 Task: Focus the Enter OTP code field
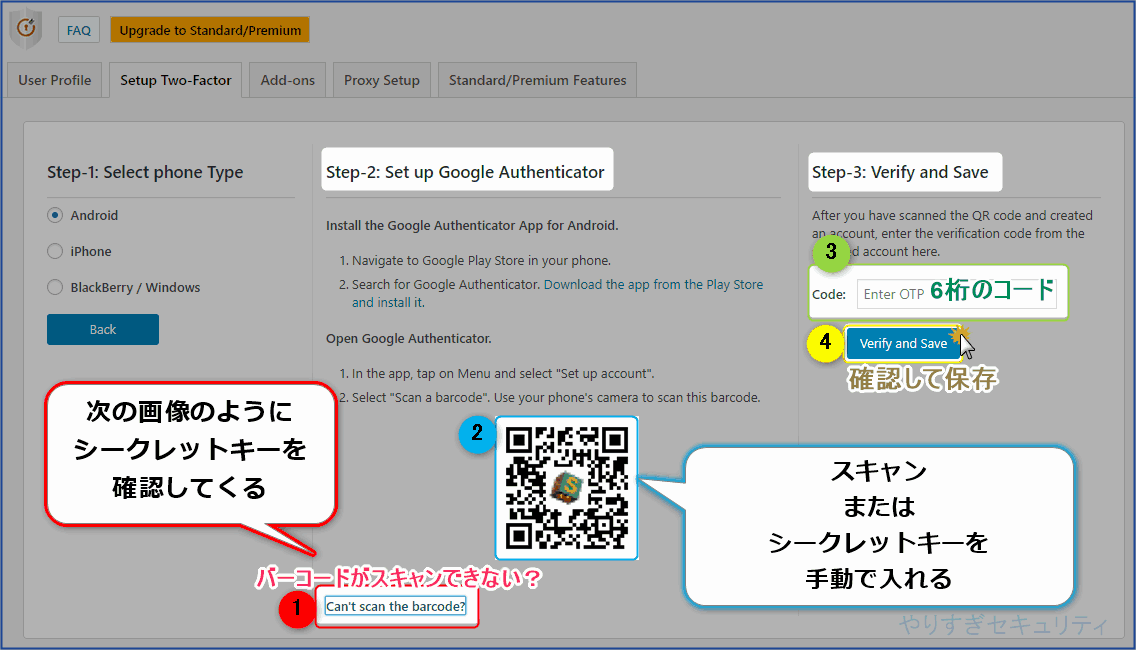coord(956,294)
